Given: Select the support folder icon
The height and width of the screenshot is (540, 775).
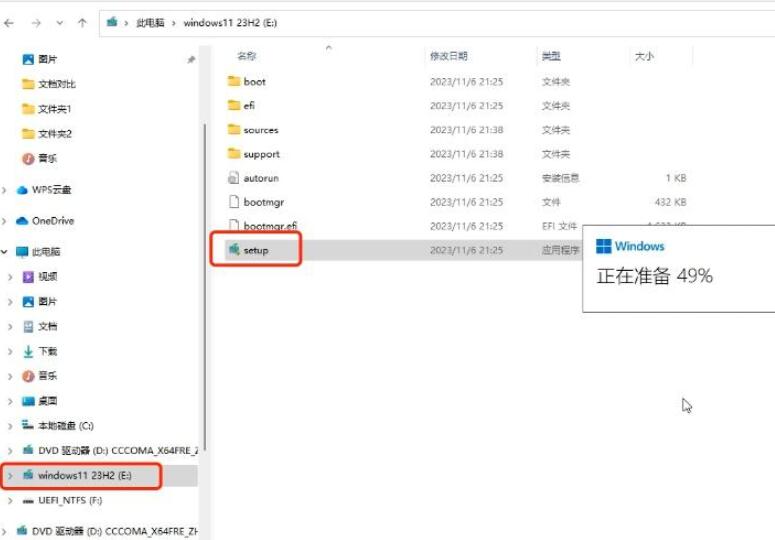Looking at the screenshot, I should click(x=234, y=154).
